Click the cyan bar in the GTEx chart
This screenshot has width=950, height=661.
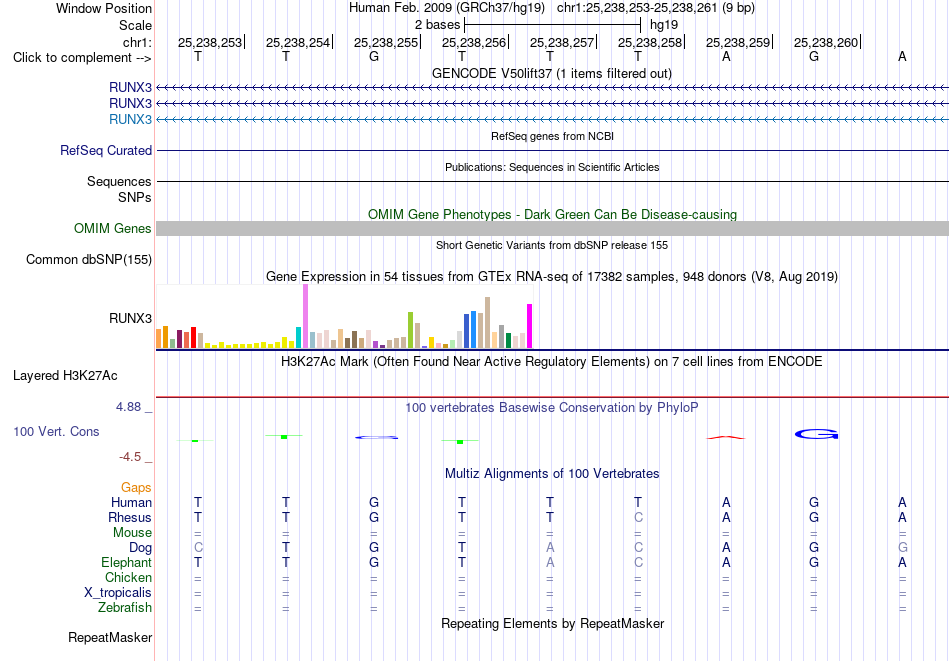pos(298,337)
